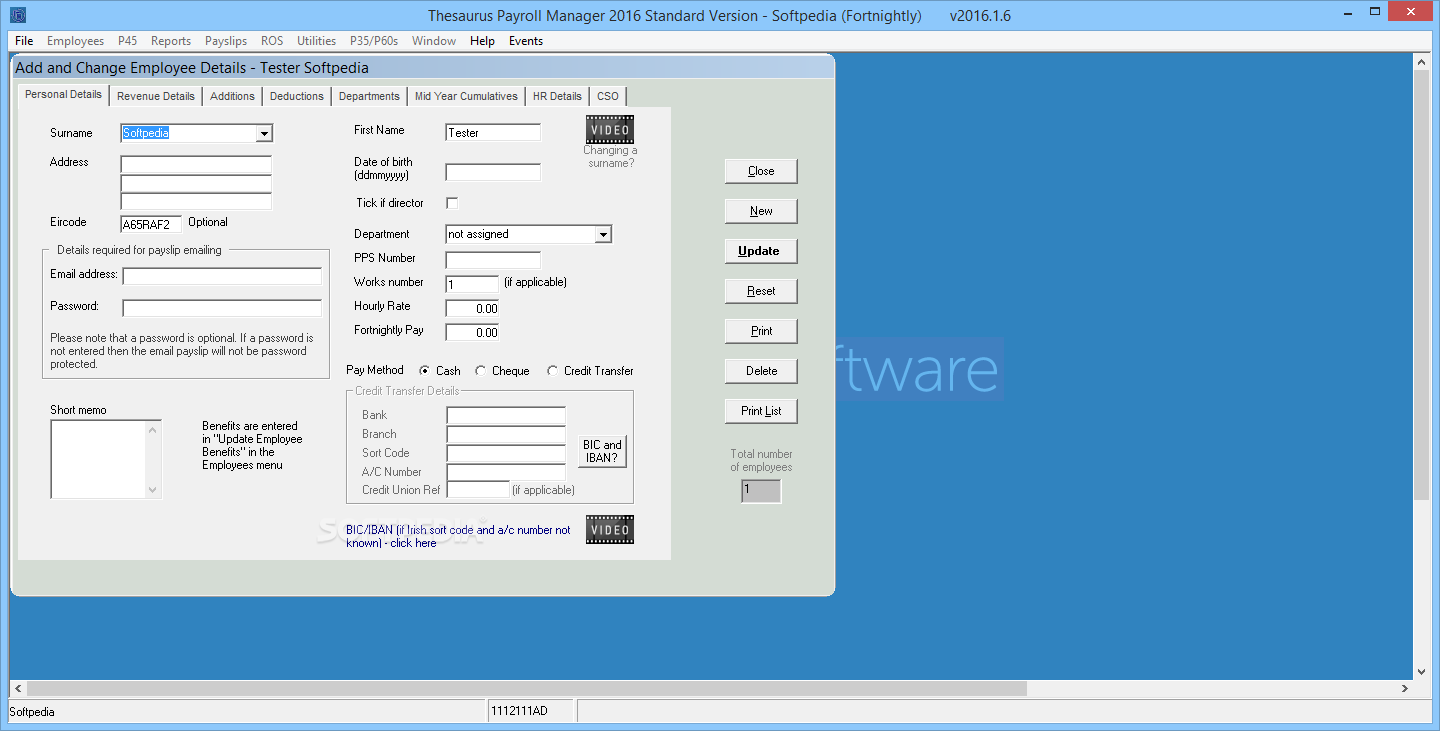Switch to the CSO tab

(608, 96)
